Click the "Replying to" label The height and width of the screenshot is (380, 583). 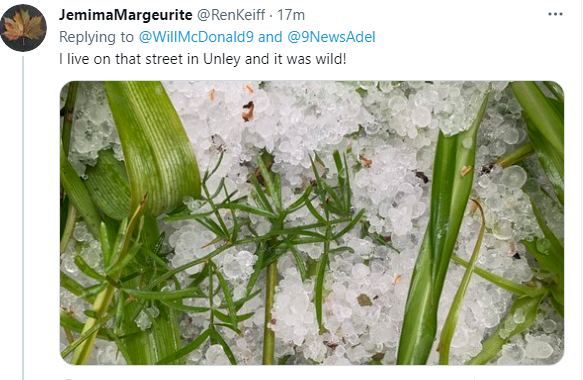pyautogui.click(x=96, y=37)
